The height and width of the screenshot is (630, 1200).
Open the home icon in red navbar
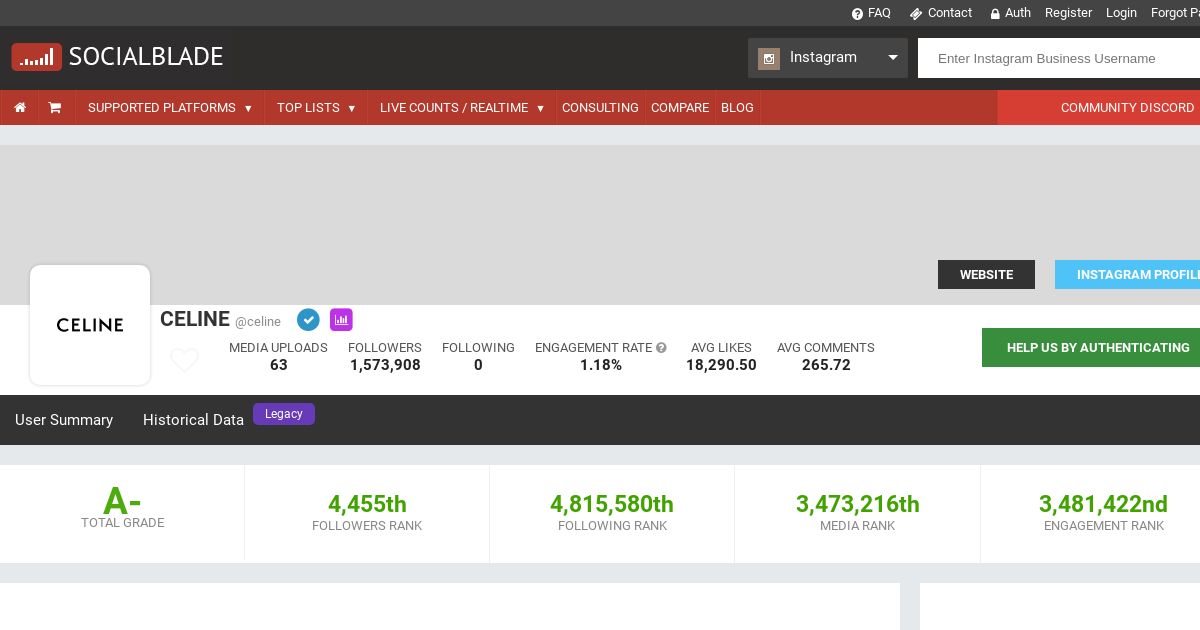click(20, 108)
